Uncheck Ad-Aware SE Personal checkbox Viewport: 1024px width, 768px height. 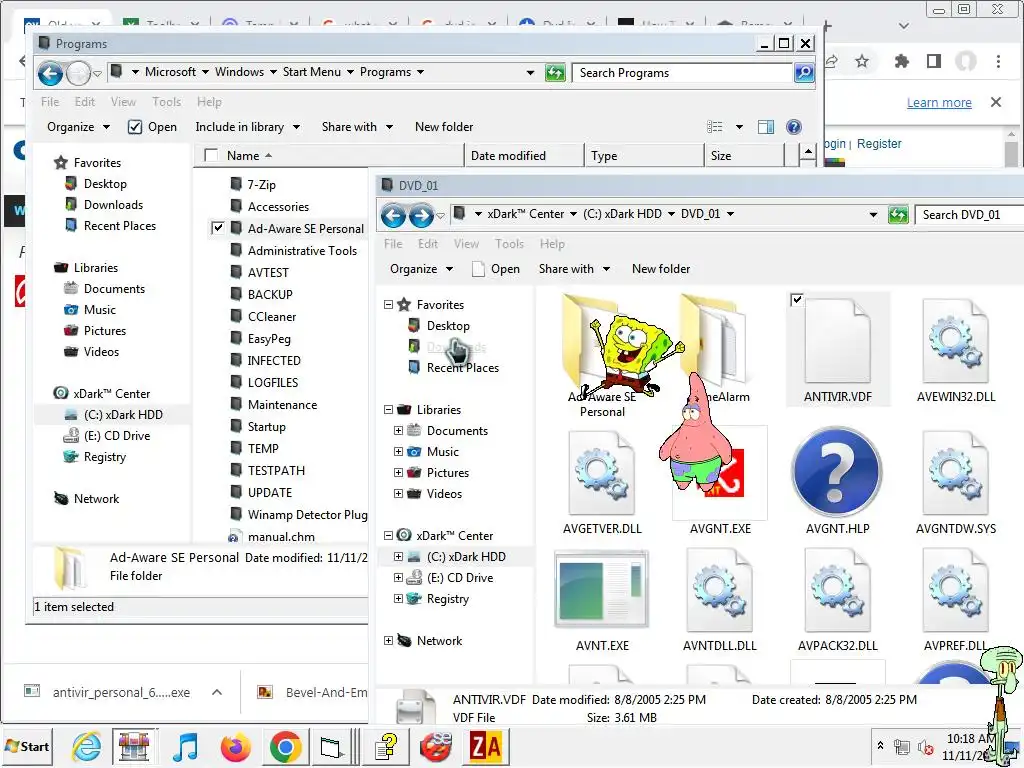(217, 228)
